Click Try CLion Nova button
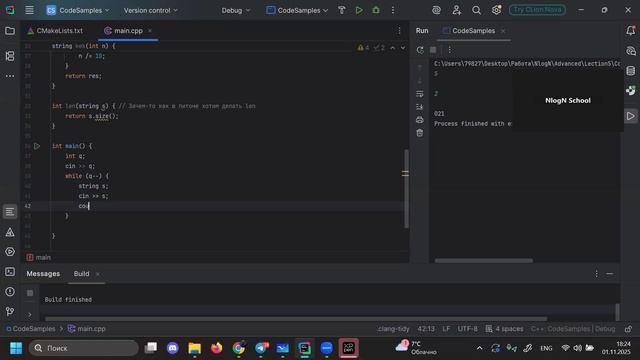 point(537,10)
